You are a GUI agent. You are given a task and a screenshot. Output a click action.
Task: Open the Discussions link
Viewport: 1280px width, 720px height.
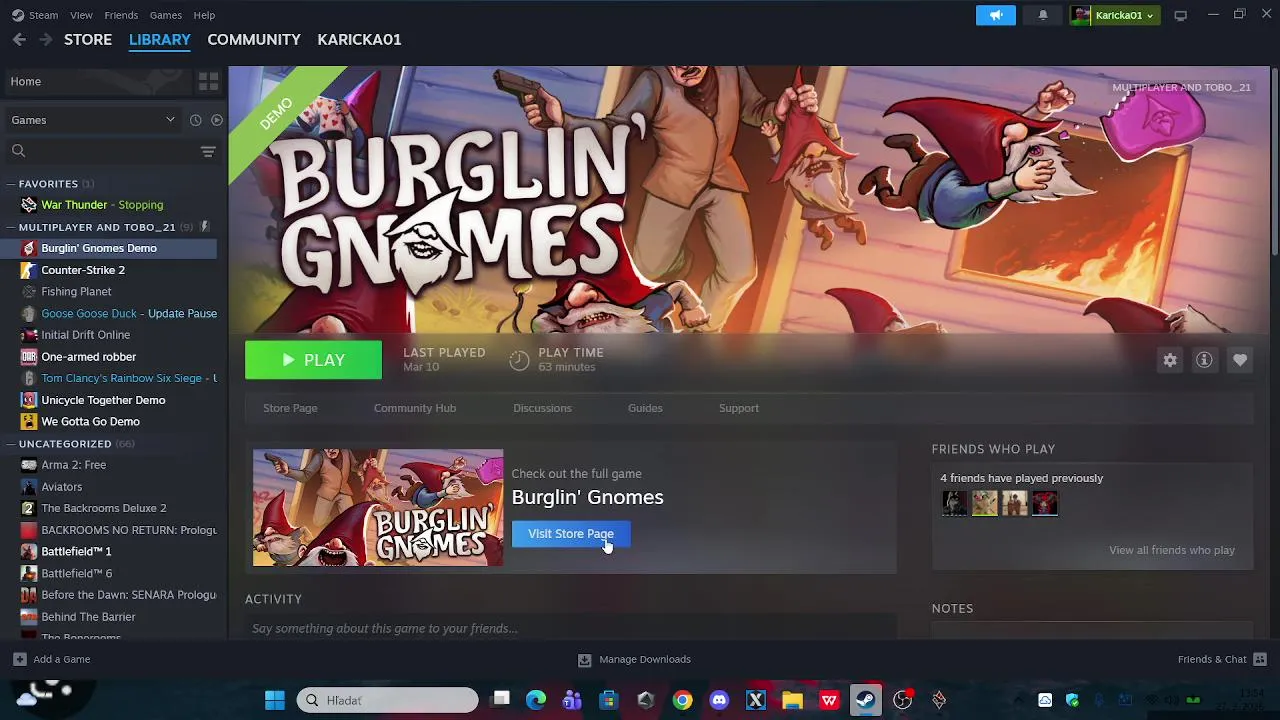[542, 408]
